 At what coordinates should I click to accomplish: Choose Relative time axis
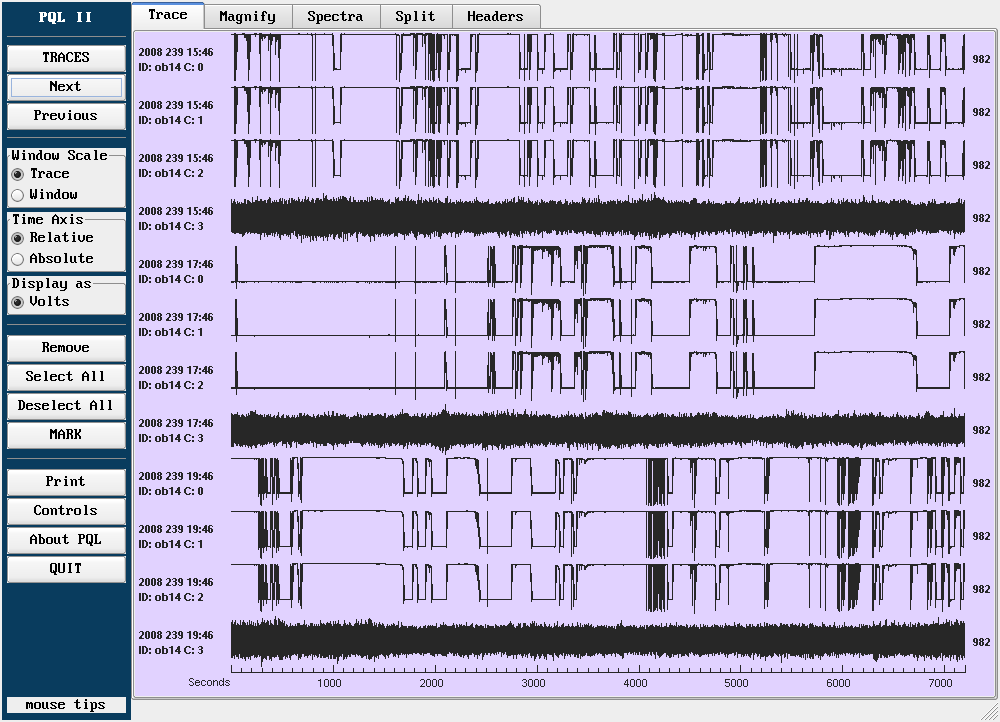pyautogui.click(x=18, y=238)
